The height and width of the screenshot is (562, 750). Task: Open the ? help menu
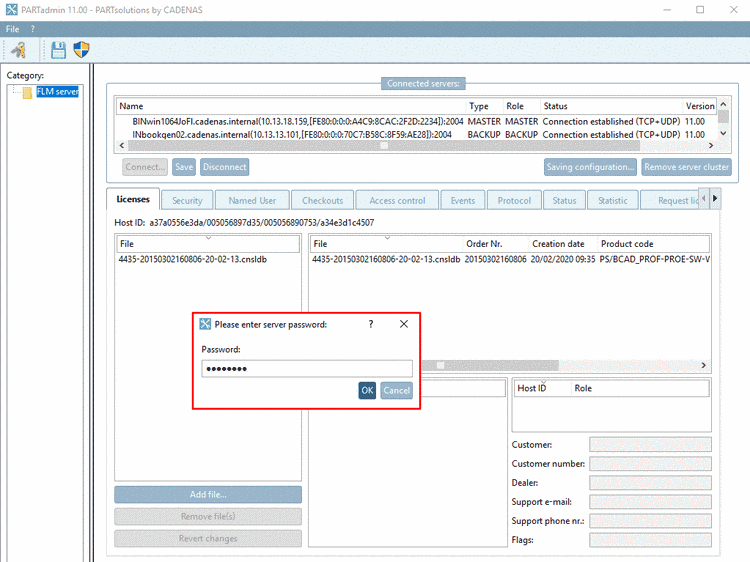click(x=33, y=29)
